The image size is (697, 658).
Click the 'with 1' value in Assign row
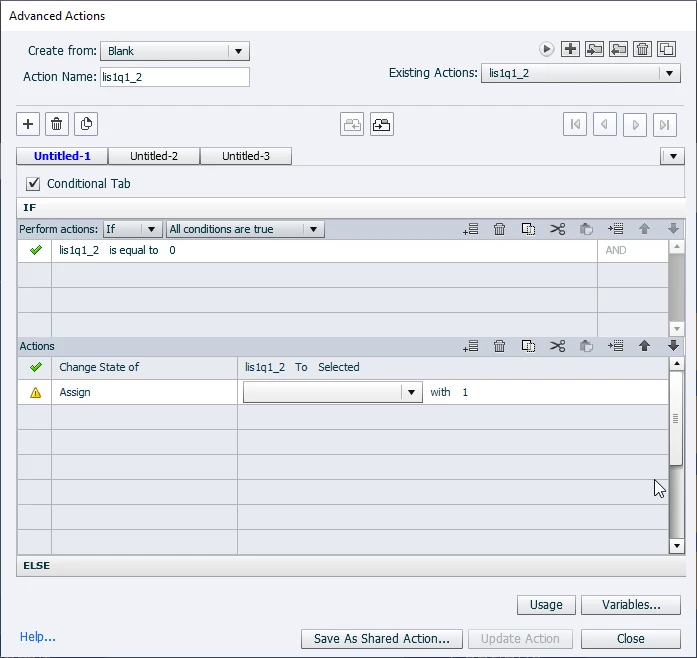pos(449,392)
